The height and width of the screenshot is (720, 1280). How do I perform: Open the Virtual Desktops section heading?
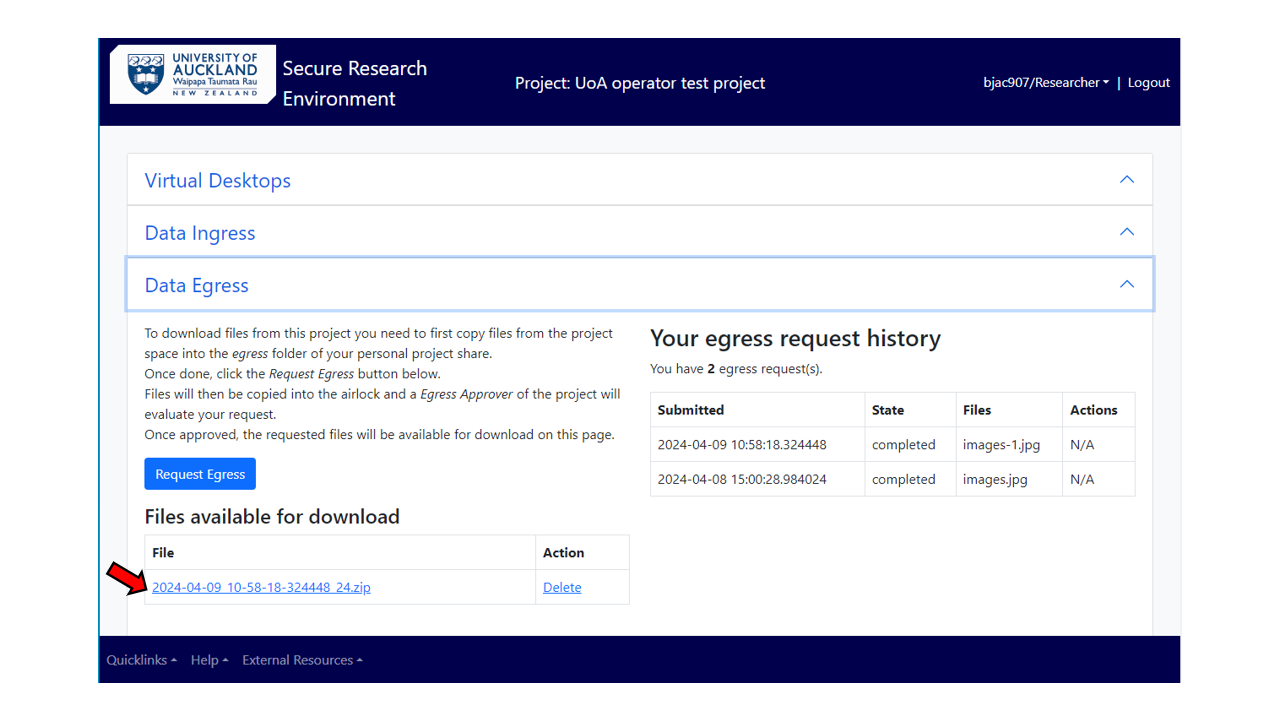tap(218, 180)
